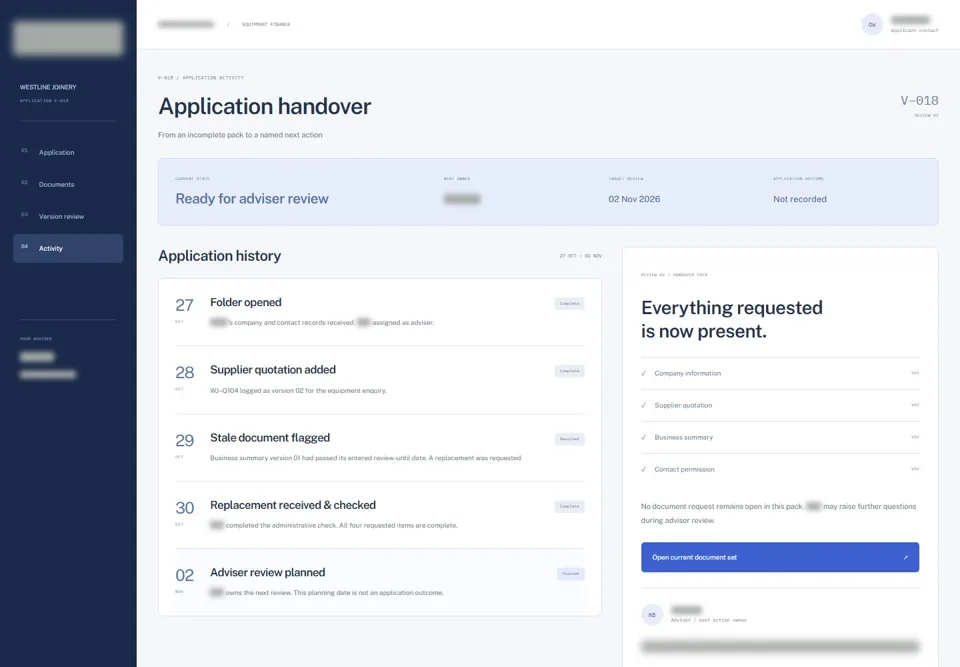Select the Replacement received & checked entry
960x667 pixels.
tap(380, 515)
